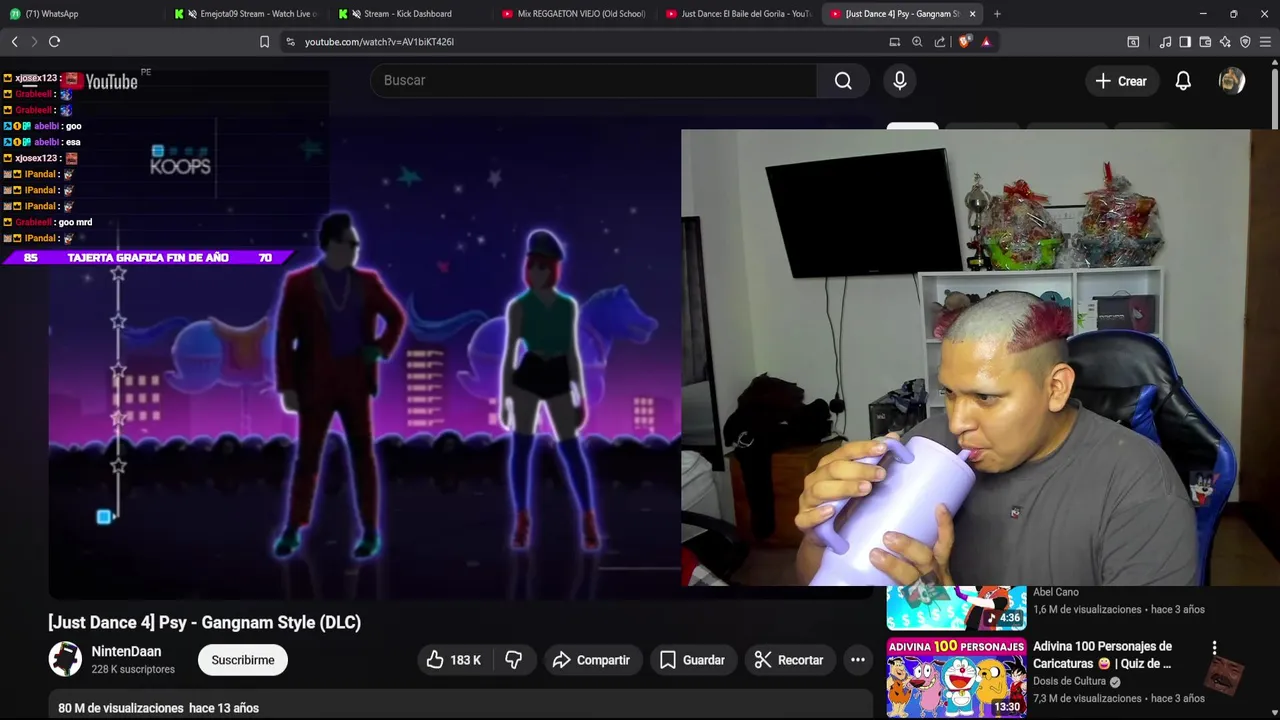The image size is (1280, 720).
Task: Start voice search with microphone icon
Action: tap(900, 81)
